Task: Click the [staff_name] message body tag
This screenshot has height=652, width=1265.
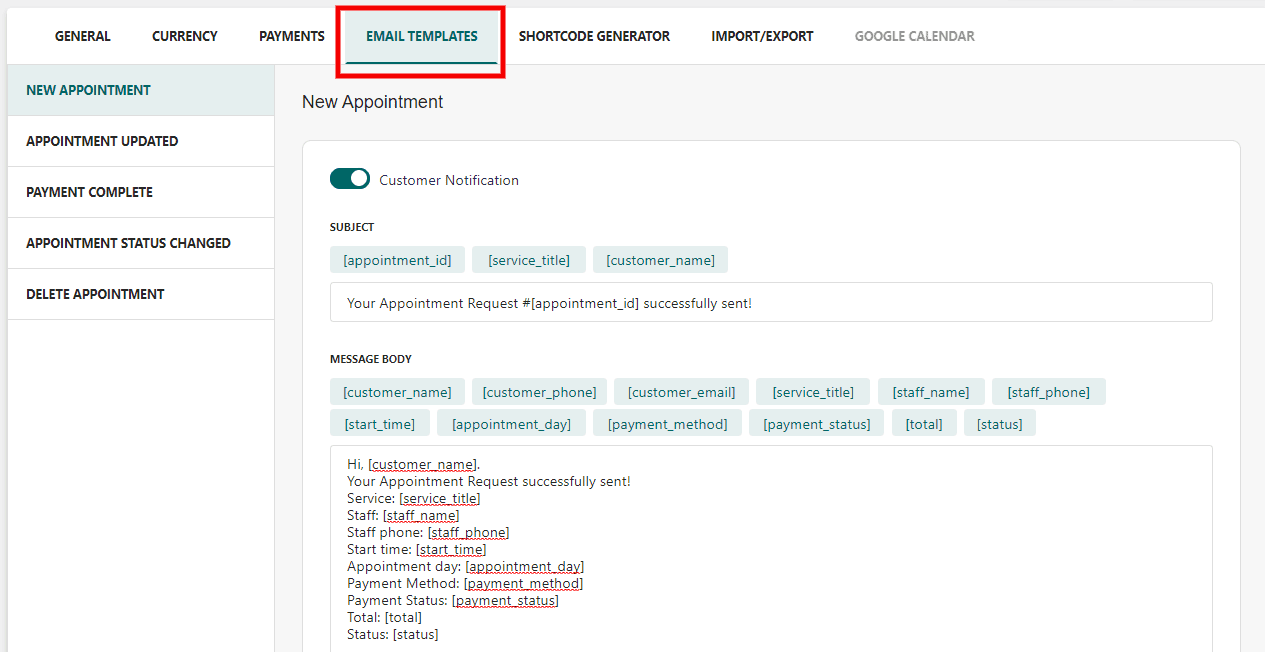Action: point(931,392)
